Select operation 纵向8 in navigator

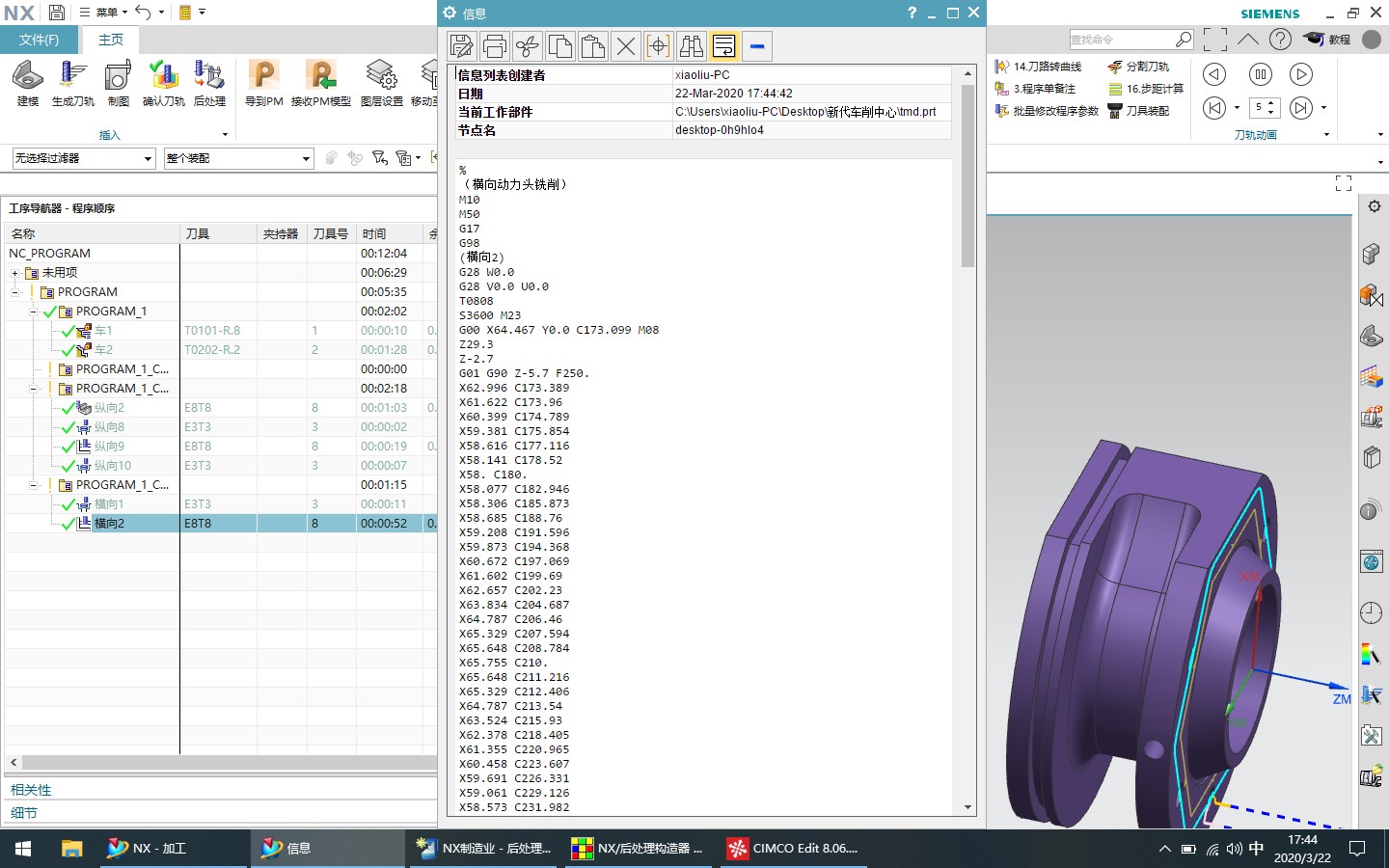click(109, 427)
